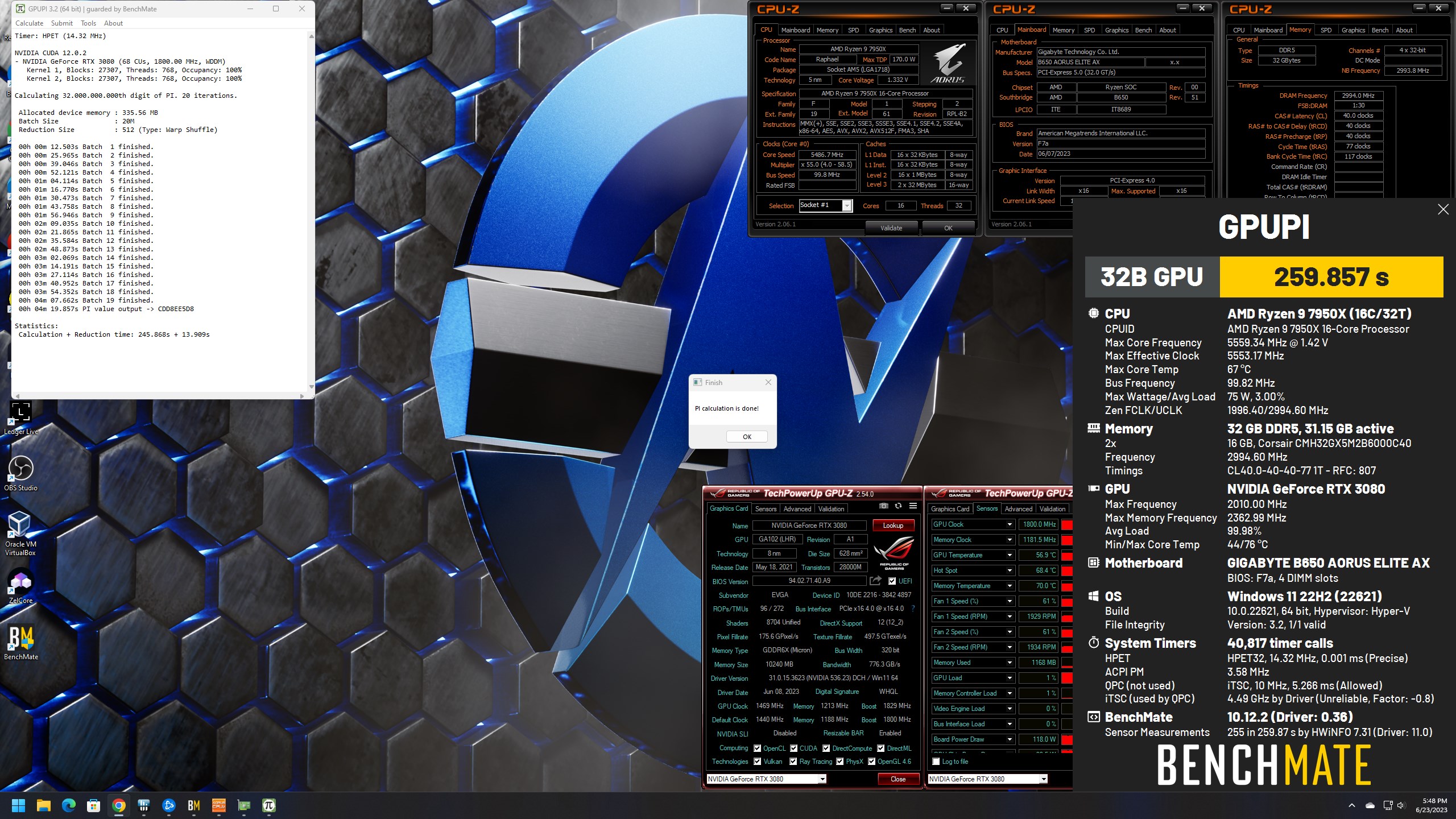The height and width of the screenshot is (819, 1456).
Task: Click BIOS export share icon in GPU-Z
Action: coord(876,581)
